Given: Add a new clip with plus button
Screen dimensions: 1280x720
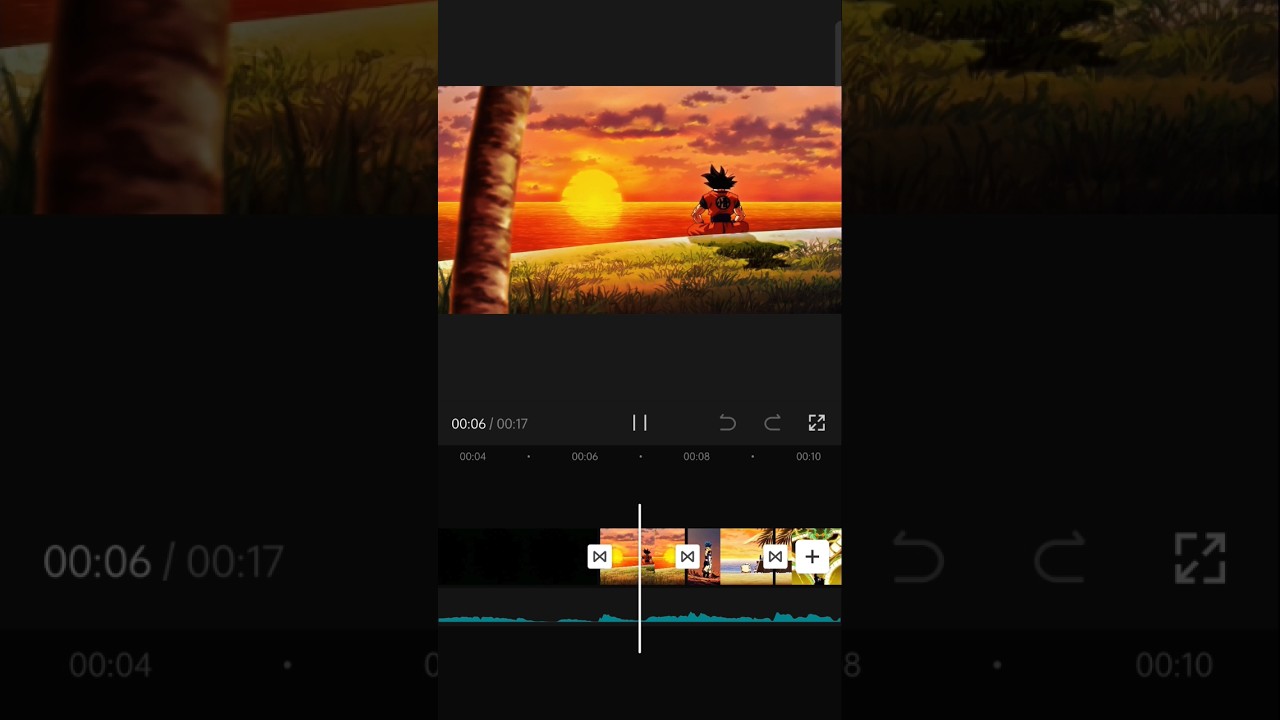Looking at the screenshot, I should tap(812, 556).
